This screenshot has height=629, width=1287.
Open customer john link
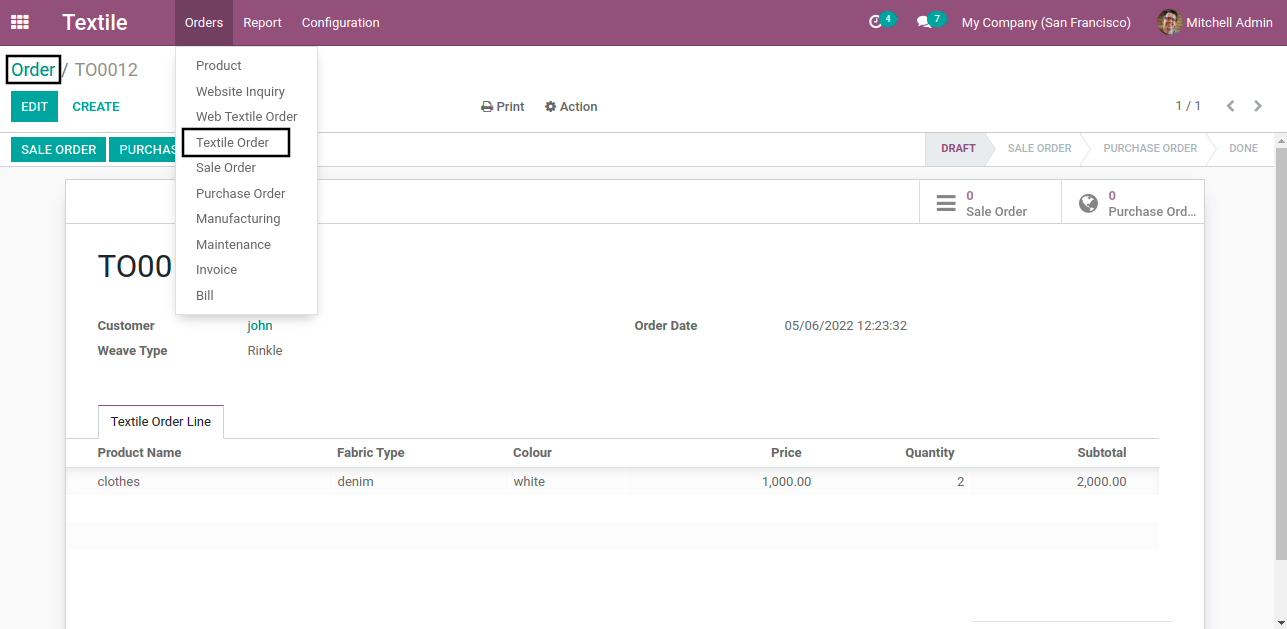pyautogui.click(x=260, y=326)
